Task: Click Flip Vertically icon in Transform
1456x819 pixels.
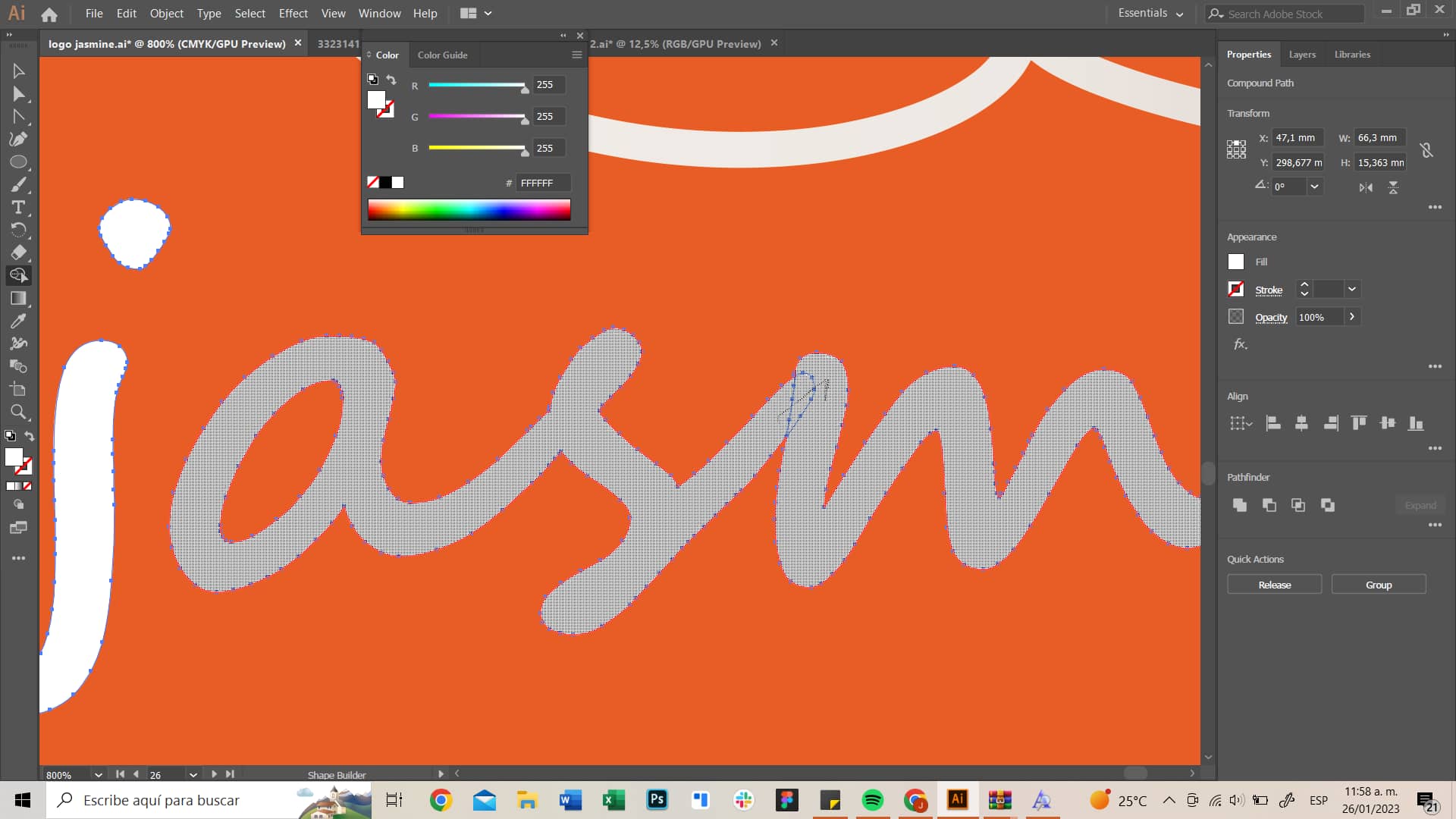Action: [1393, 187]
